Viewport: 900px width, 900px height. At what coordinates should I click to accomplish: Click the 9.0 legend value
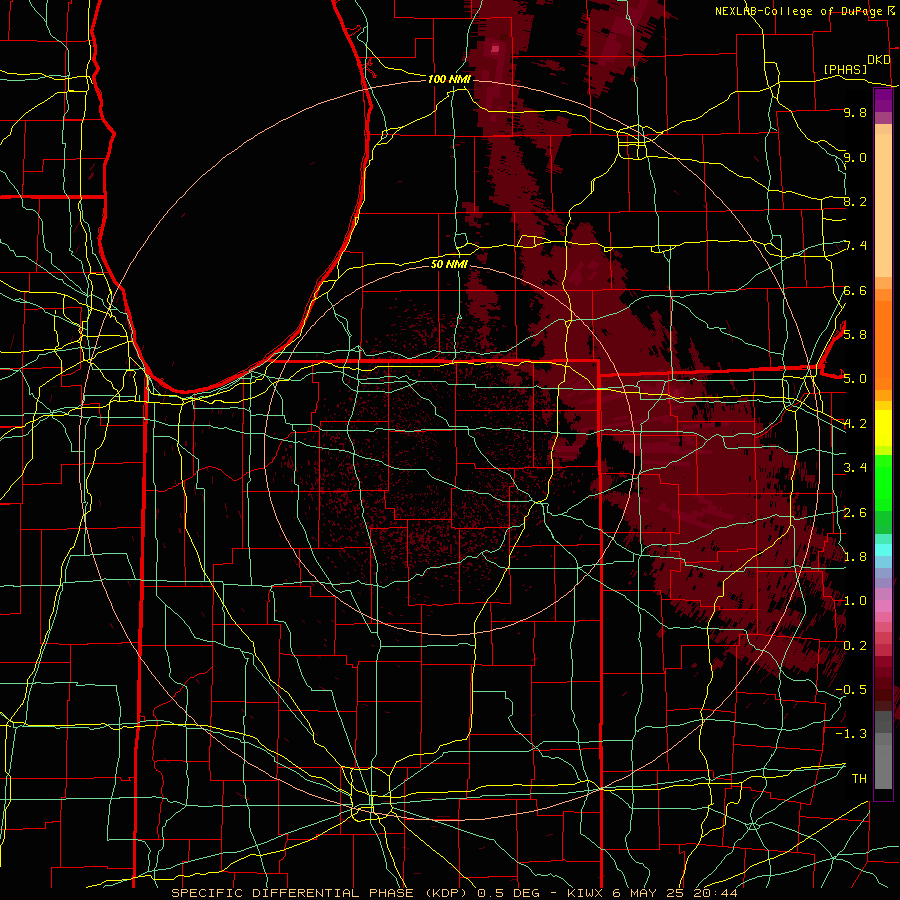pos(855,157)
